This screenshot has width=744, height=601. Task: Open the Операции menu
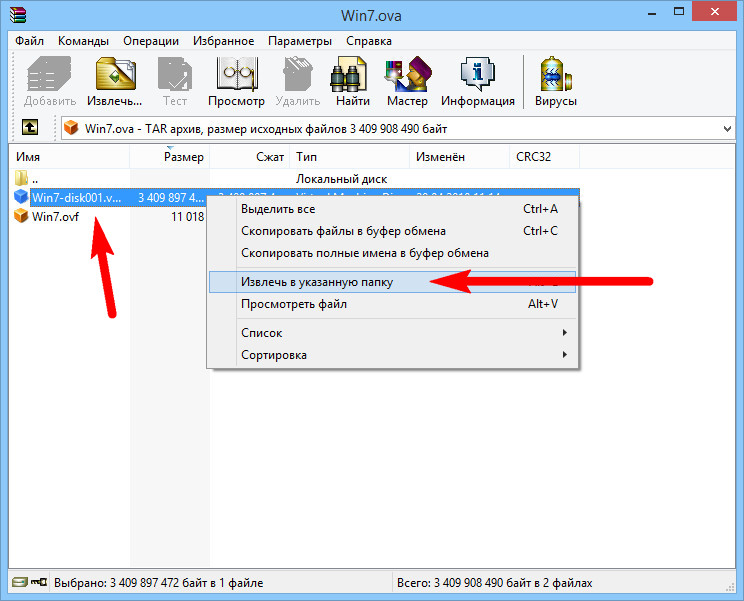click(151, 41)
